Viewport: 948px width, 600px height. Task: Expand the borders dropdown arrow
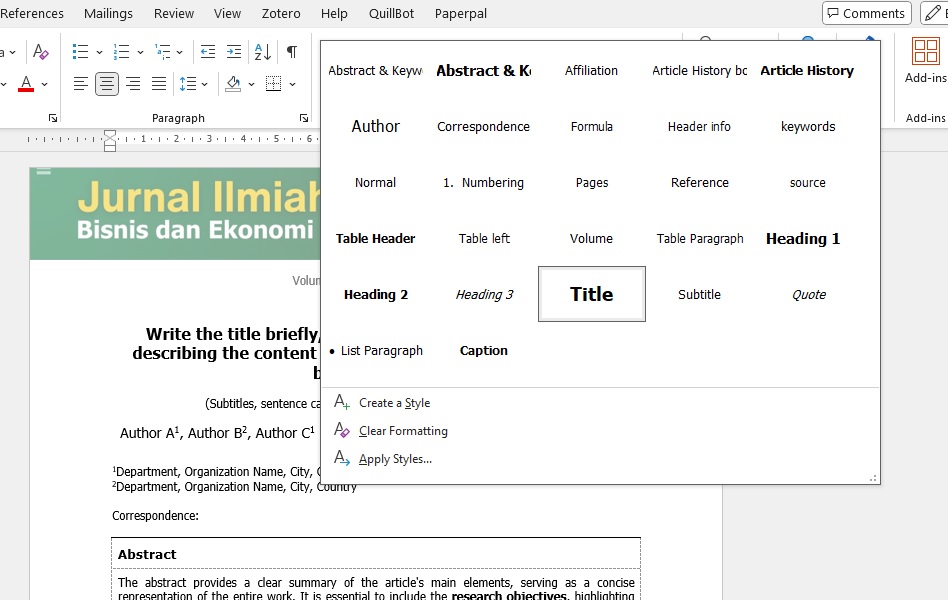tap(293, 84)
